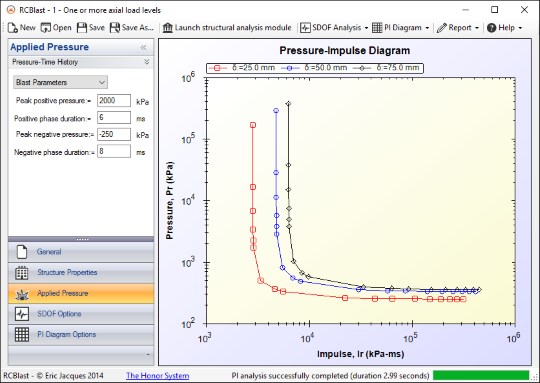Screen dimensions: 540x383
Task: Click the SDOF Analysis waveform icon
Action: tap(305, 28)
